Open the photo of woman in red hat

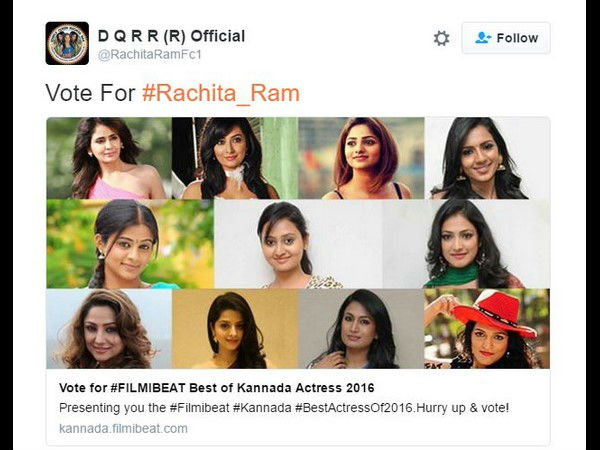487,329
